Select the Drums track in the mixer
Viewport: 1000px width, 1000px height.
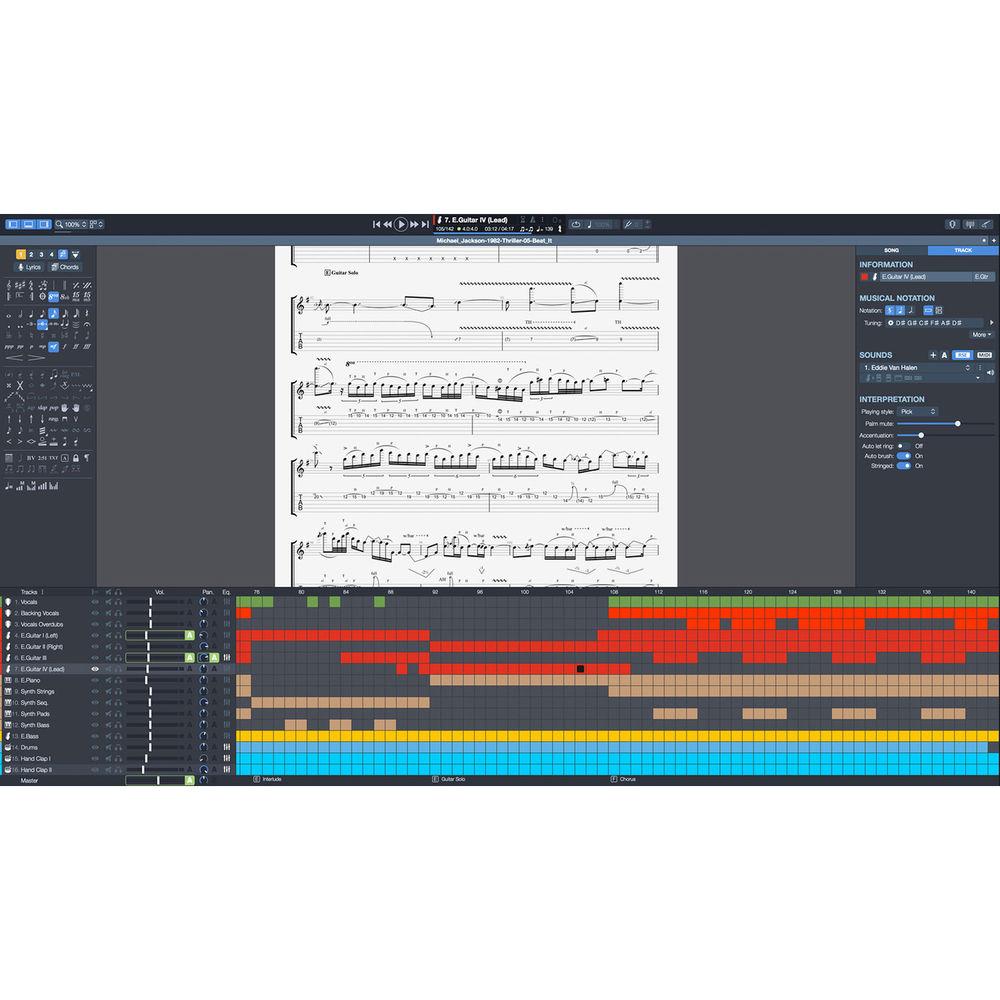point(28,747)
